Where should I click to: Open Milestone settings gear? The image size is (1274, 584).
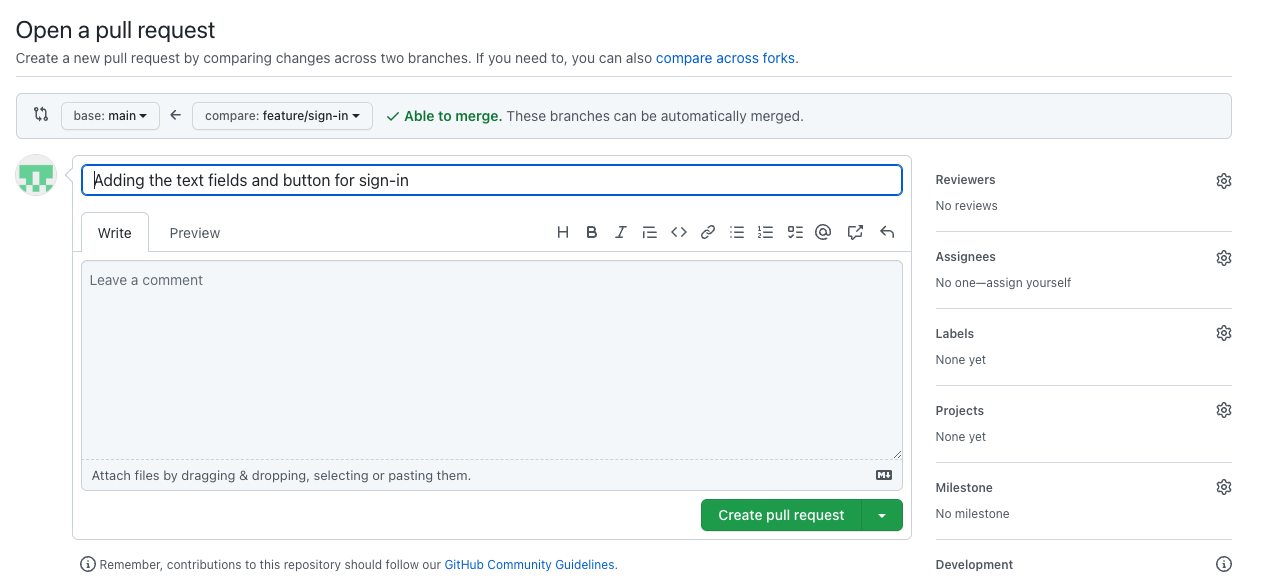(x=1224, y=487)
